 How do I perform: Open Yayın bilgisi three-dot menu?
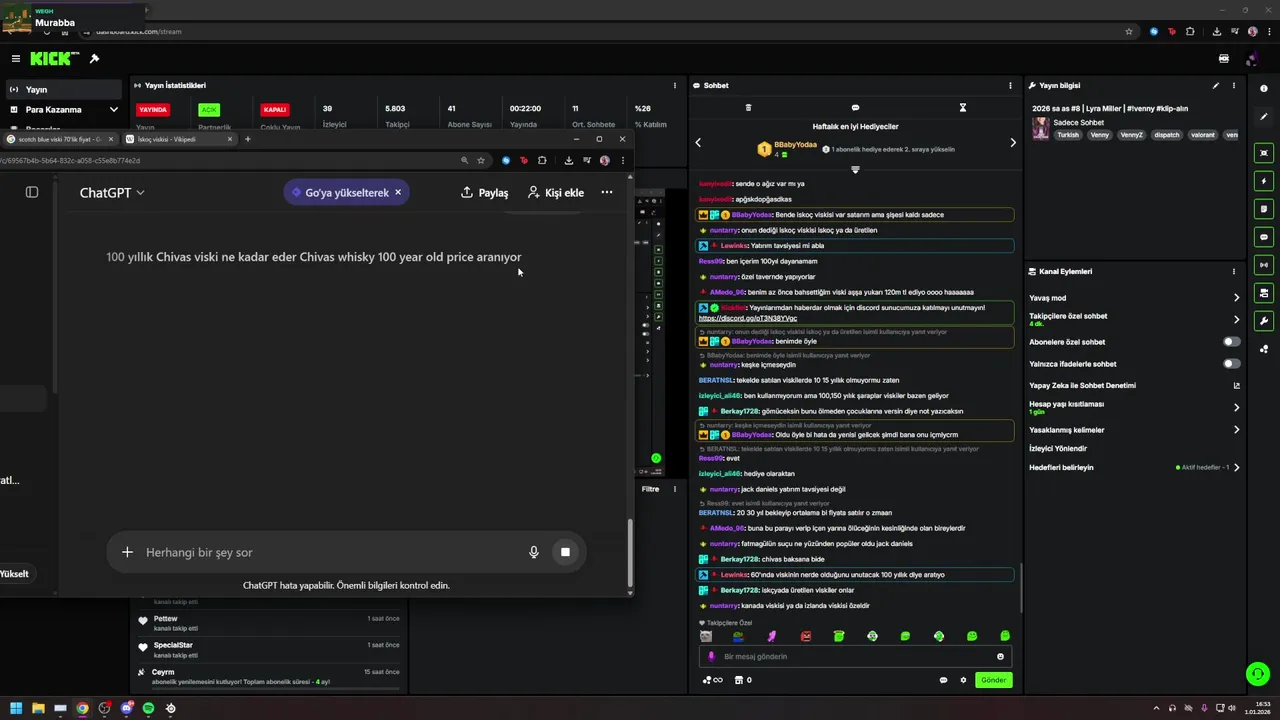pos(1233,86)
